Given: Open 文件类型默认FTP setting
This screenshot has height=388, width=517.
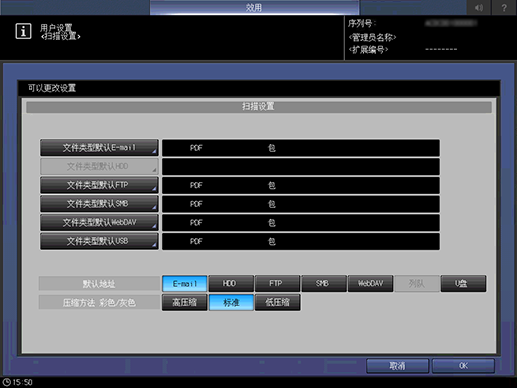Looking at the screenshot, I should pyautogui.click(x=99, y=185).
